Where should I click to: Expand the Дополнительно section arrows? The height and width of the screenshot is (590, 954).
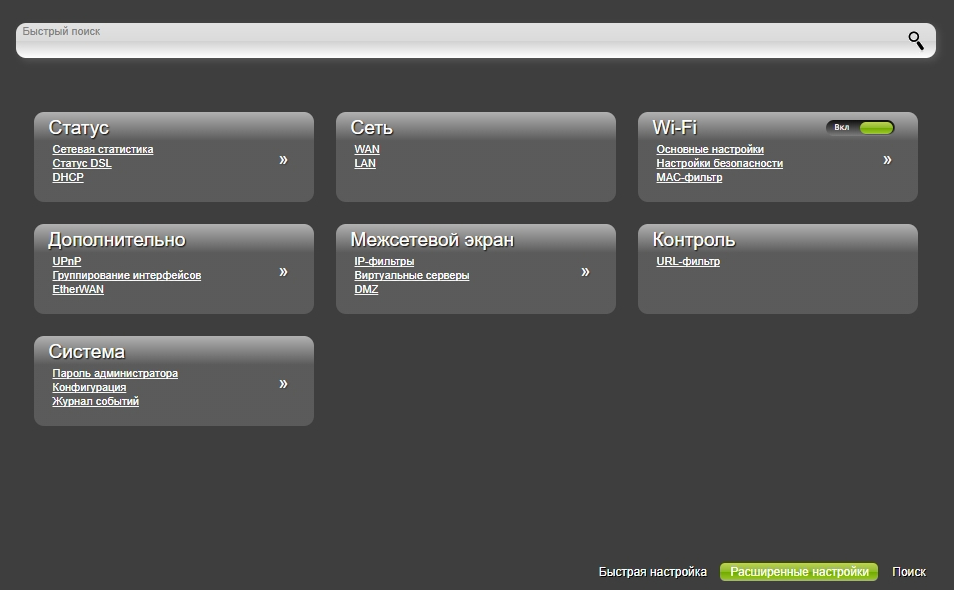[283, 272]
